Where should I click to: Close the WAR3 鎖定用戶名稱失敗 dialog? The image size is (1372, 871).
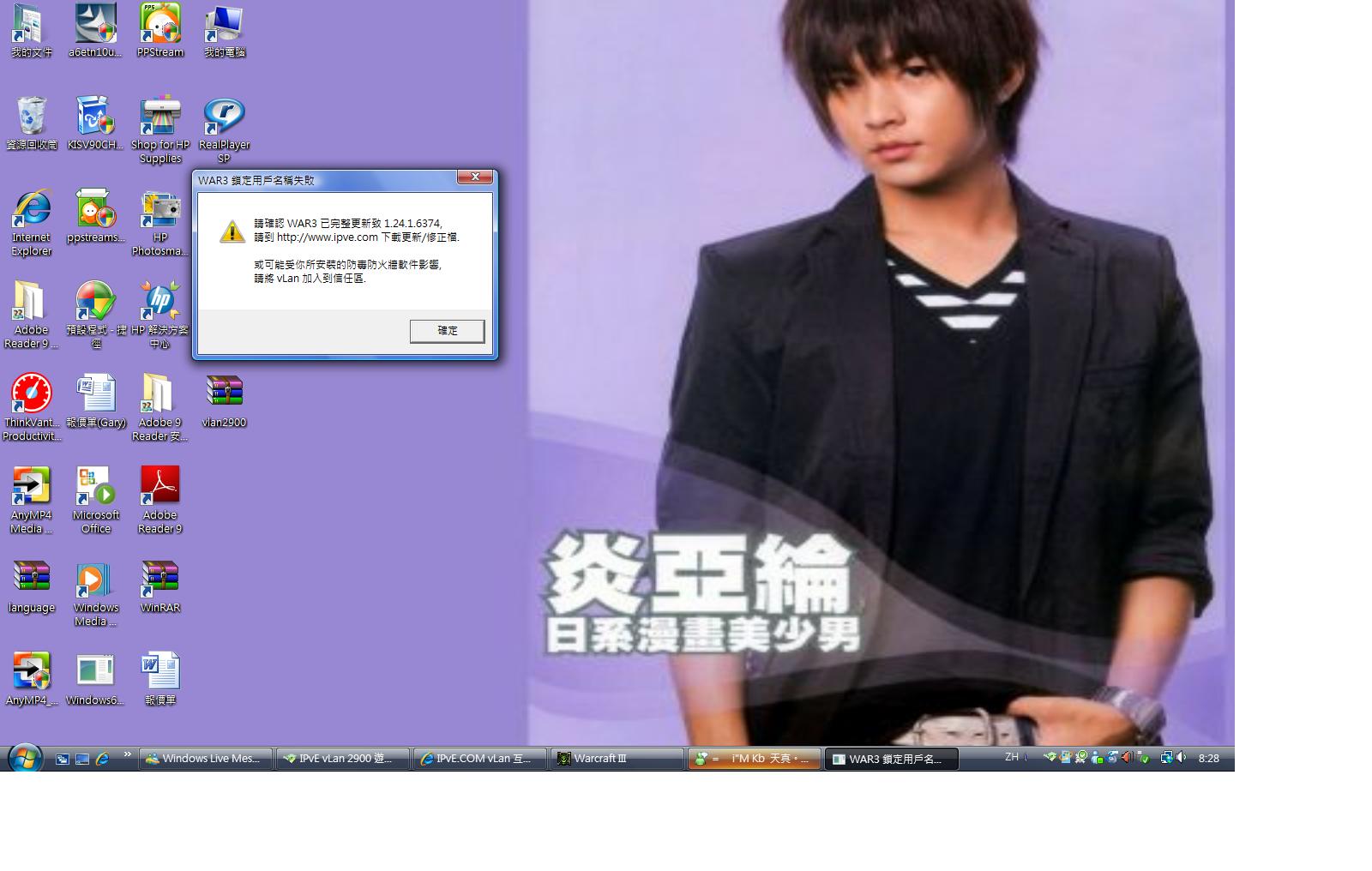tap(474, 177)
